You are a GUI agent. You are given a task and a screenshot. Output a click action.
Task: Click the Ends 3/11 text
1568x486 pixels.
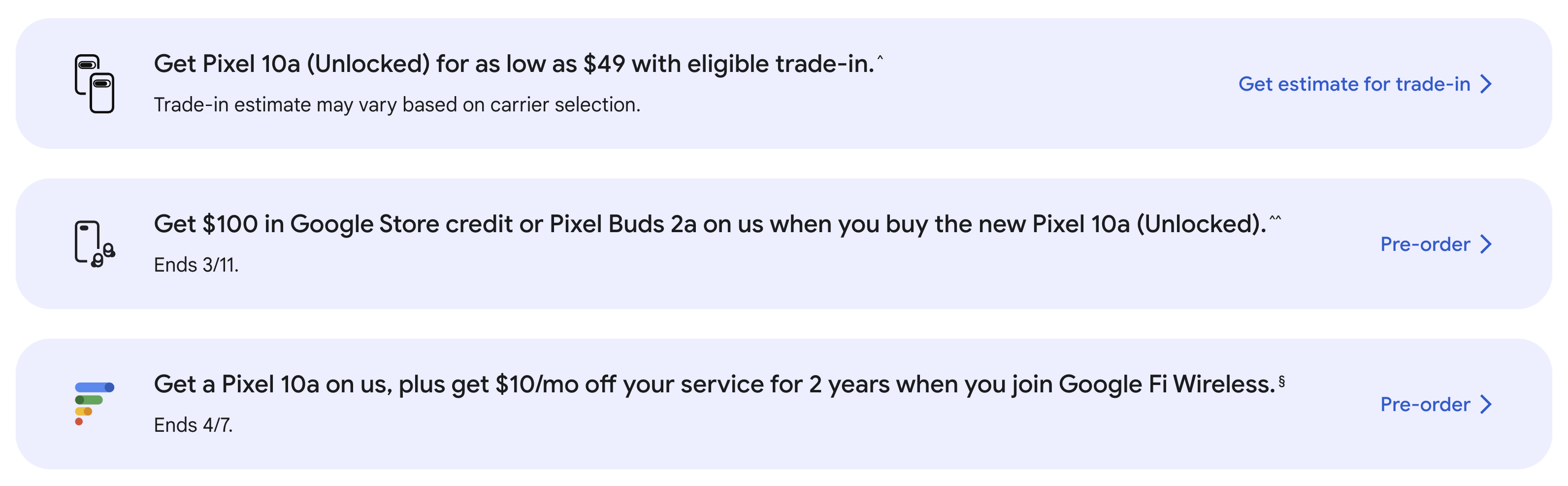[x=196, y=265]
